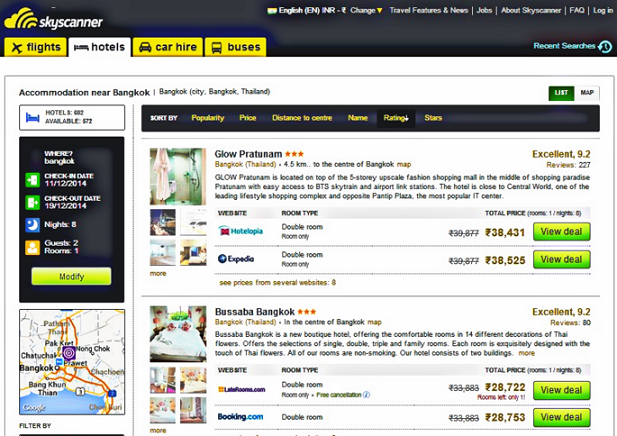View deal for Expedia ₹38,525

(562, 260)
